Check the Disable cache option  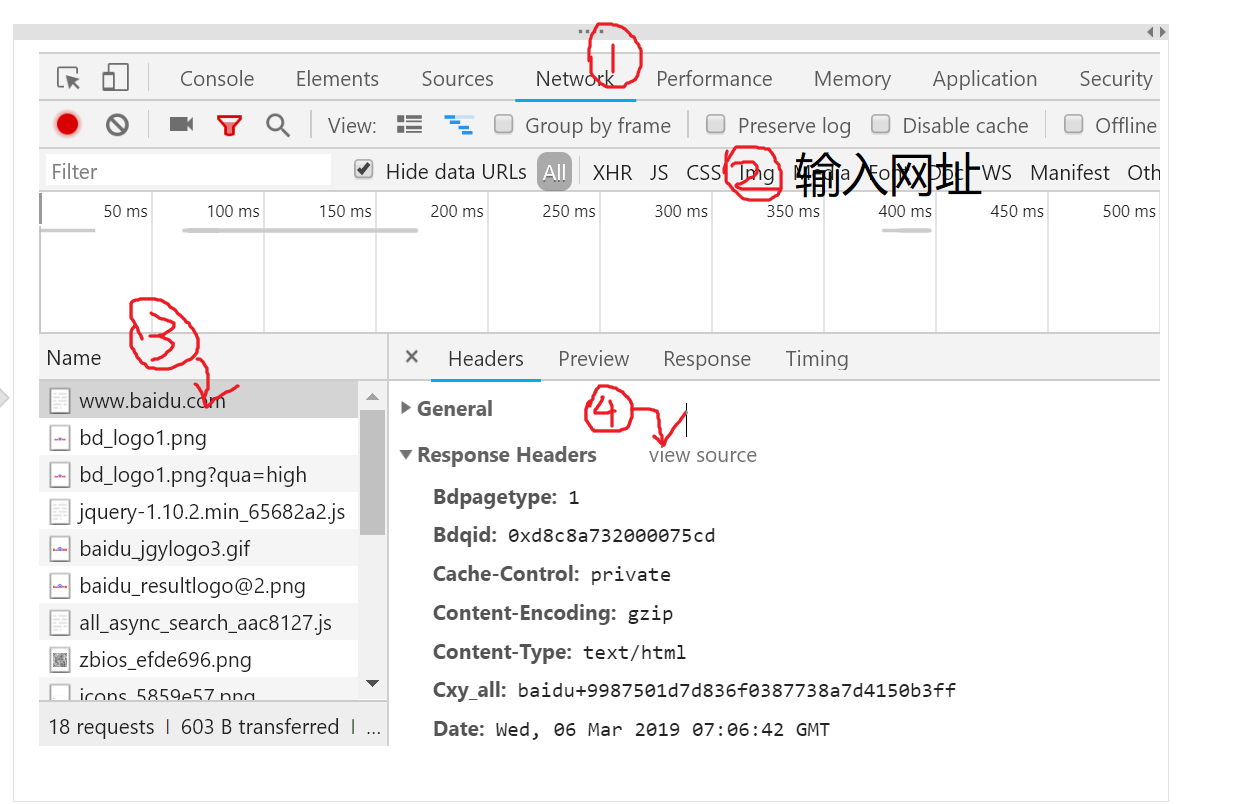pyautogui.click(x=880, y=124)
